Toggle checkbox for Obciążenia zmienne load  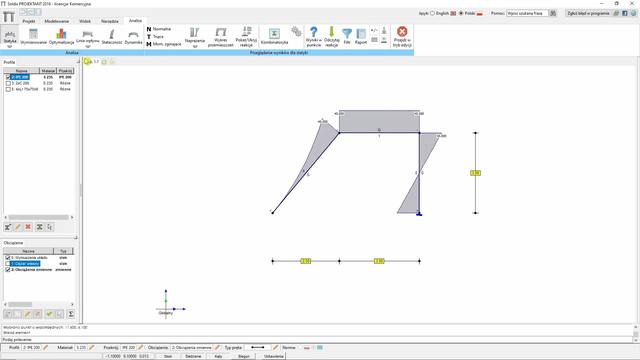click(x=8, y=269)
